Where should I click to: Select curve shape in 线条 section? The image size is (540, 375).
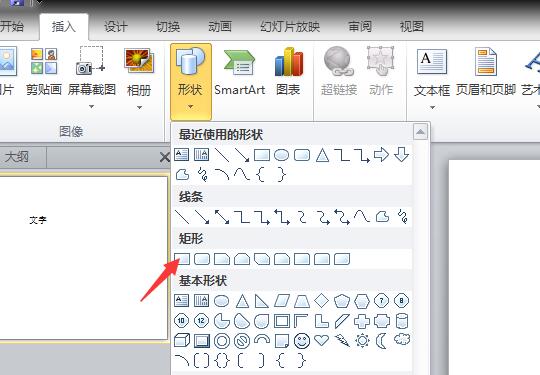pos(362,217)
